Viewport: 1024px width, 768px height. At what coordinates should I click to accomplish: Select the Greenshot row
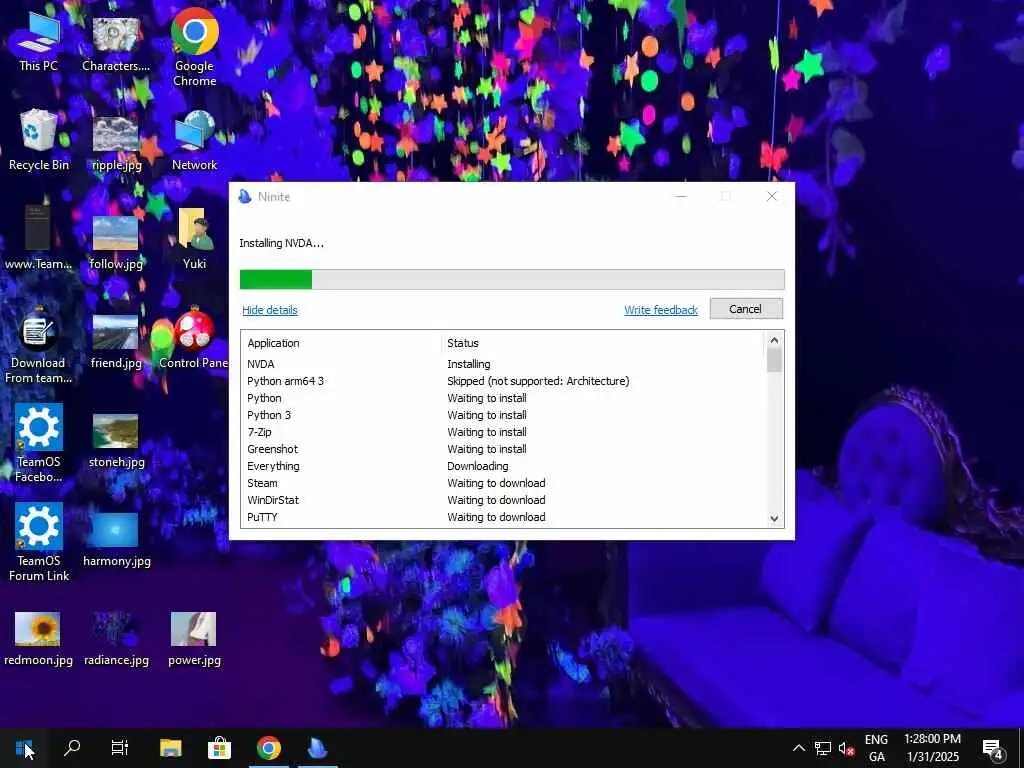click(x=503, y=449)
